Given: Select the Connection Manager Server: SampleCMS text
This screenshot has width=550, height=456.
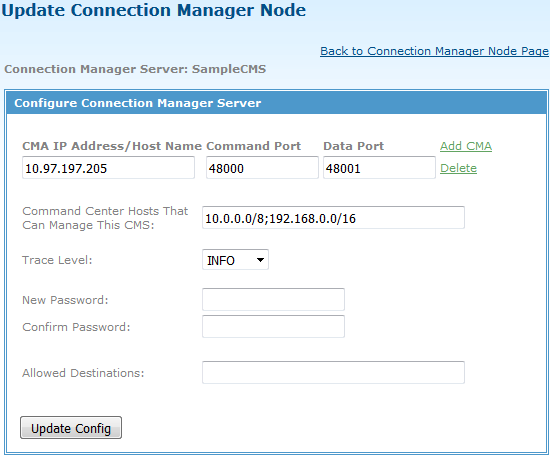Looking at the screenshot, I should pos(135,69).
